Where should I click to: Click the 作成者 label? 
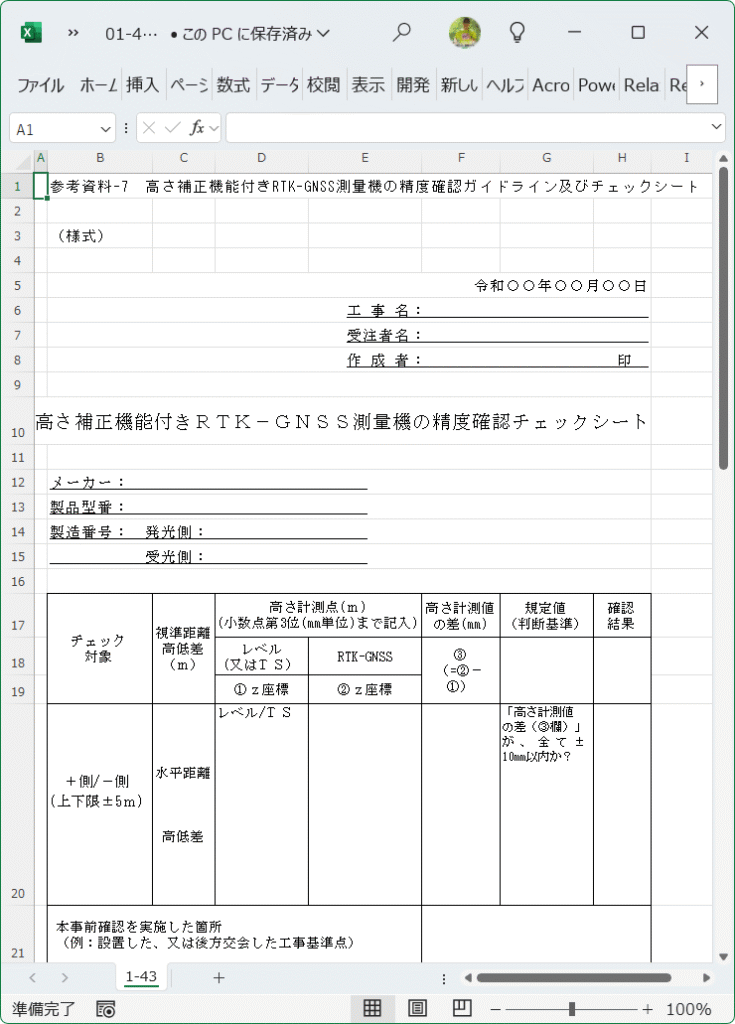384,360
